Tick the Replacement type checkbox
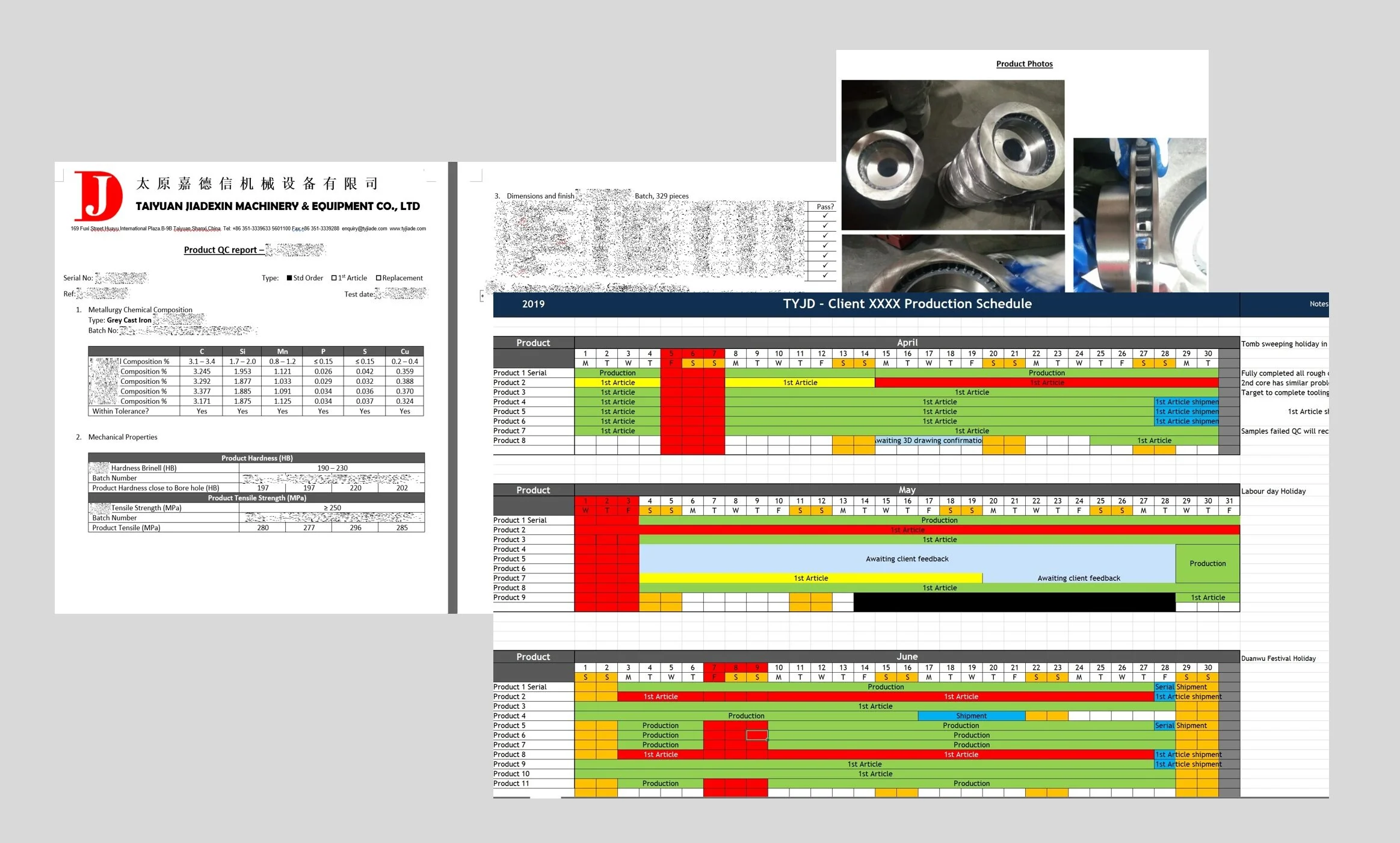Viewport: 1400px width, 843px height. point(378,278)
